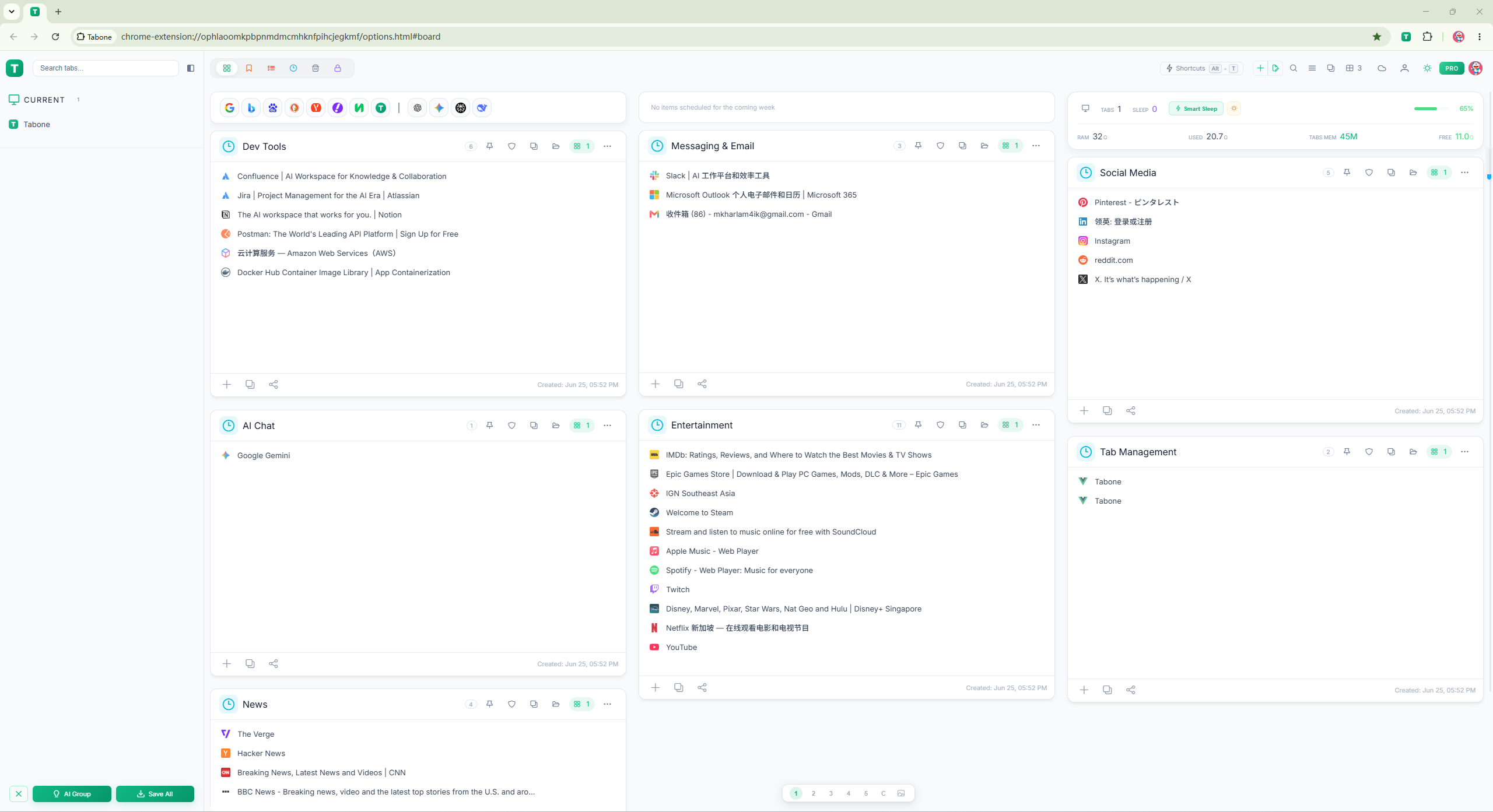Focus the Search tabs input field
This screenshot has height=812, width=1493.
tap(106, 68)
